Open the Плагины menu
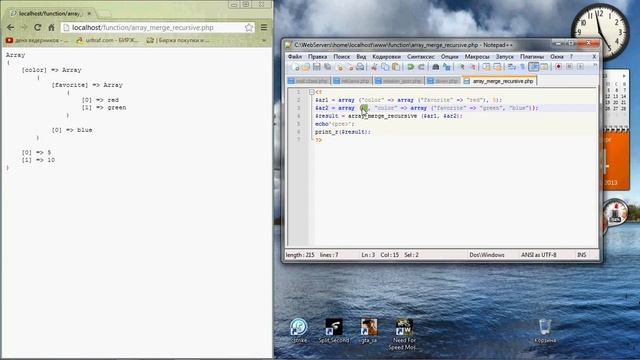640x360 pixels. coord(532,57)
